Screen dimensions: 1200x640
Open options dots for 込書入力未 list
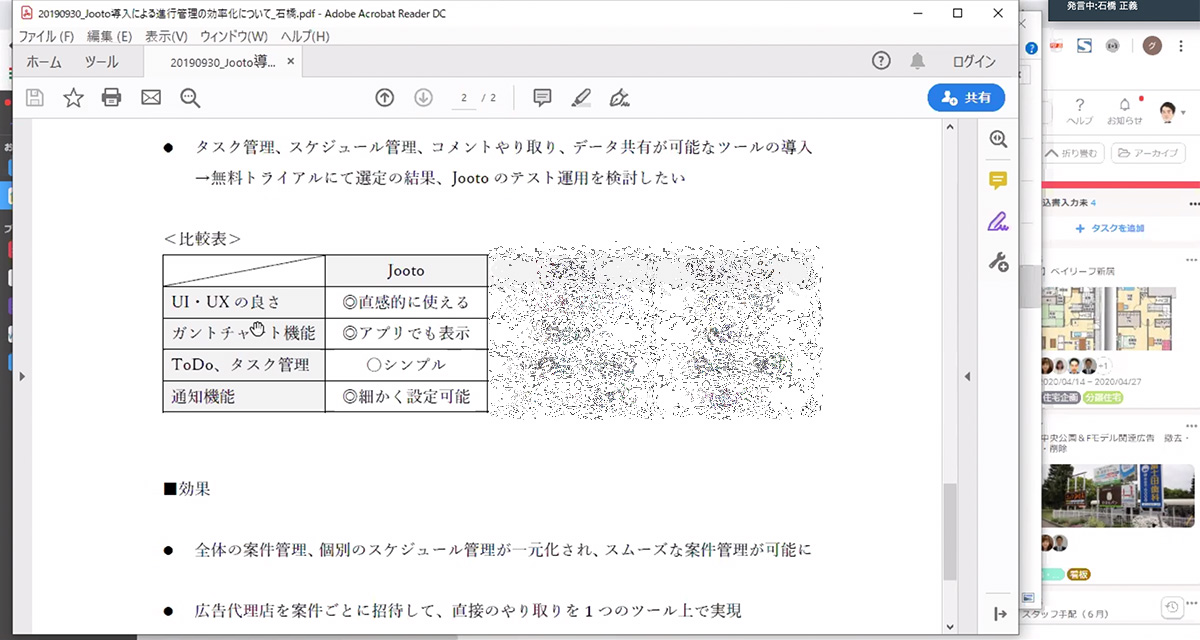(1194, 203)
